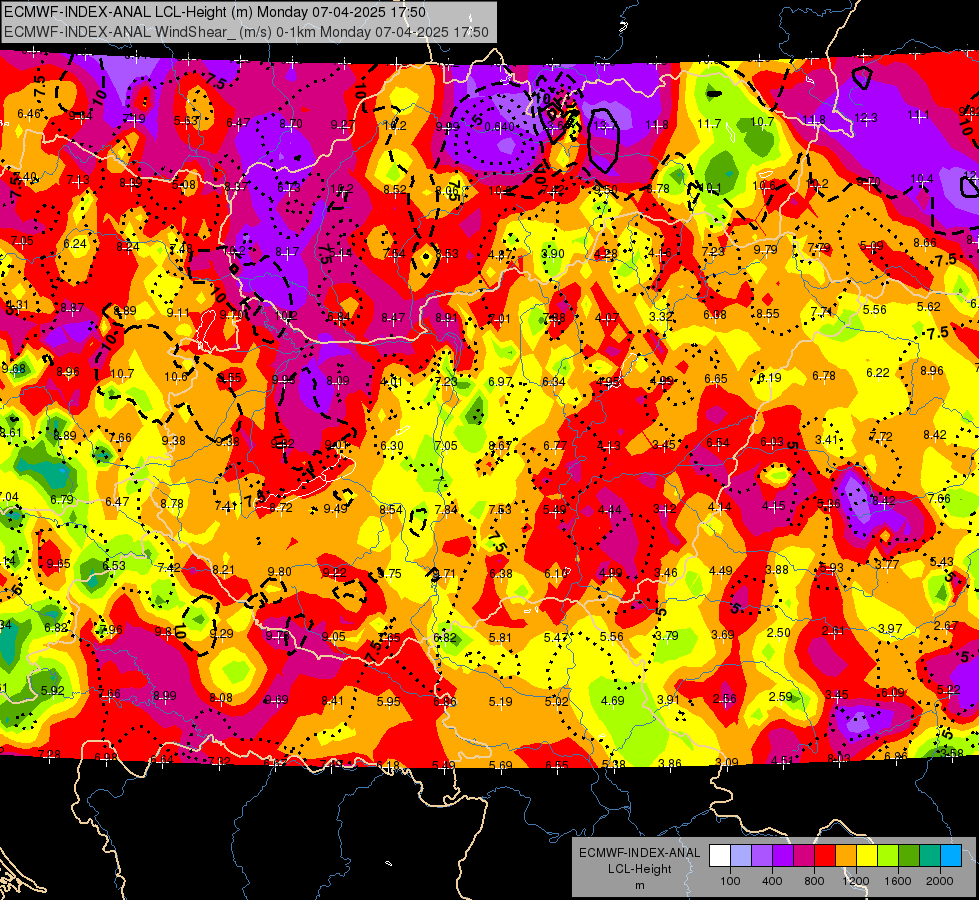
Task: Click the wind shear value 6.46
Action: [29, 114]
